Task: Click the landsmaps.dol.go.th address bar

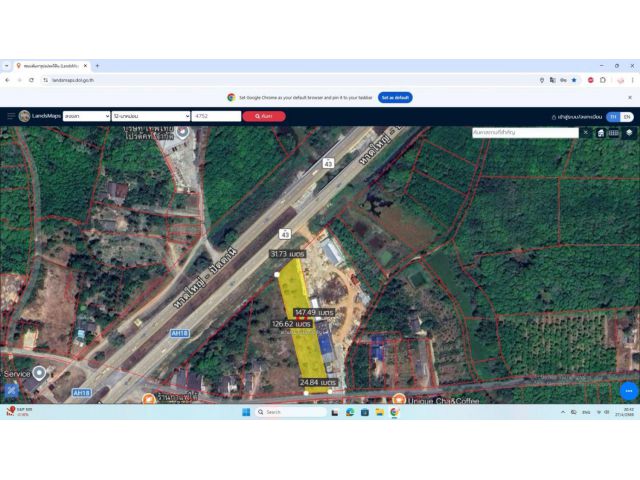Action: click(286, 80)
